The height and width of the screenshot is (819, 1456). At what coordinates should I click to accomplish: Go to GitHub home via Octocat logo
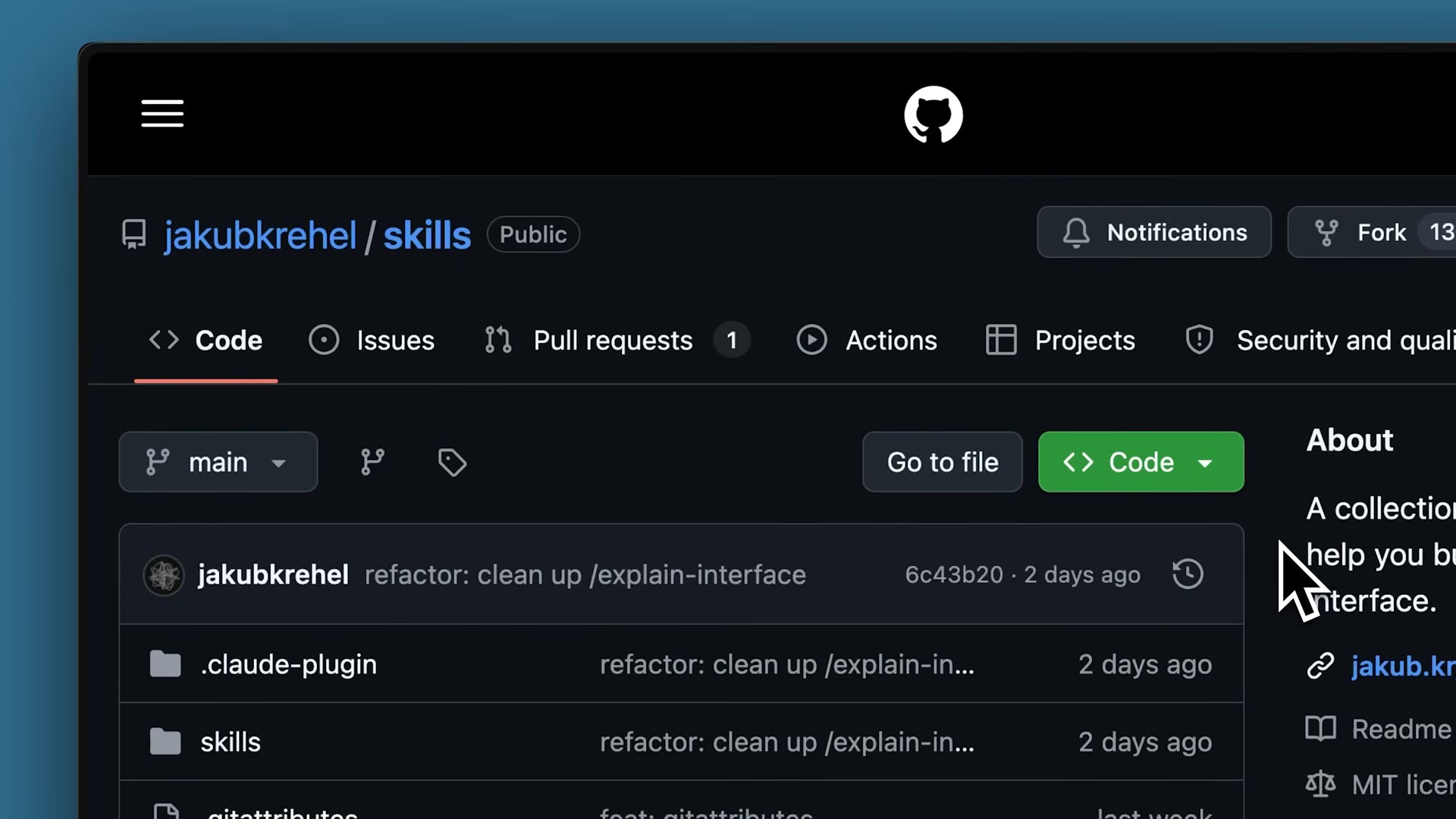click(x=934, y=115)
